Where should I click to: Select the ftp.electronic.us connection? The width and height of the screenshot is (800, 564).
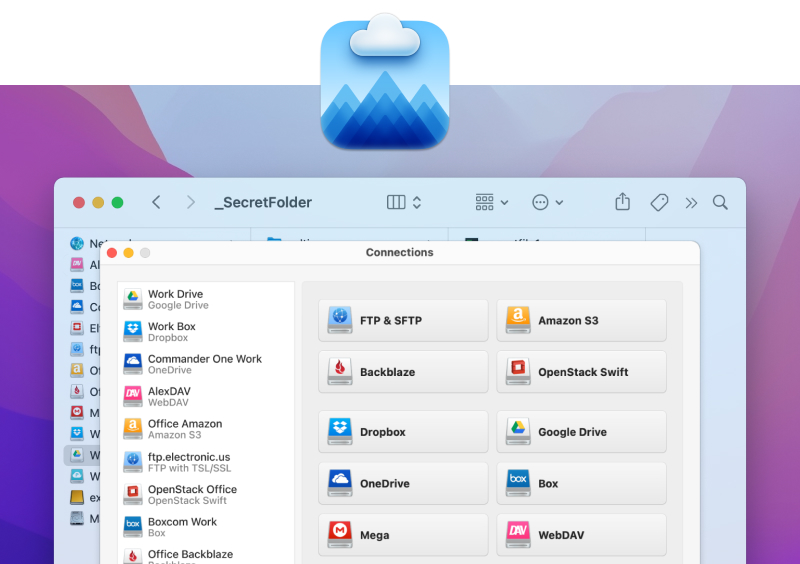(206, 462)
